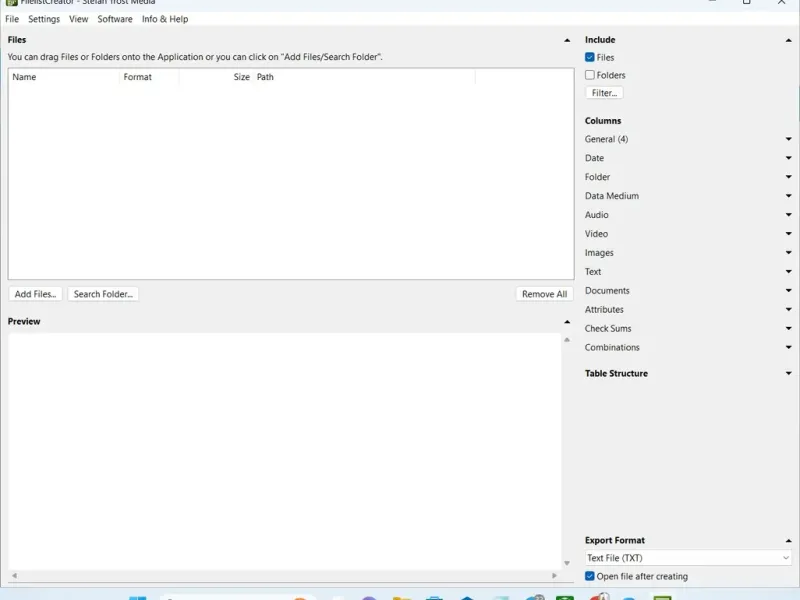Expand the Folder columns group
The width and height of the screenshot is (800, 600).
[788, 177]
